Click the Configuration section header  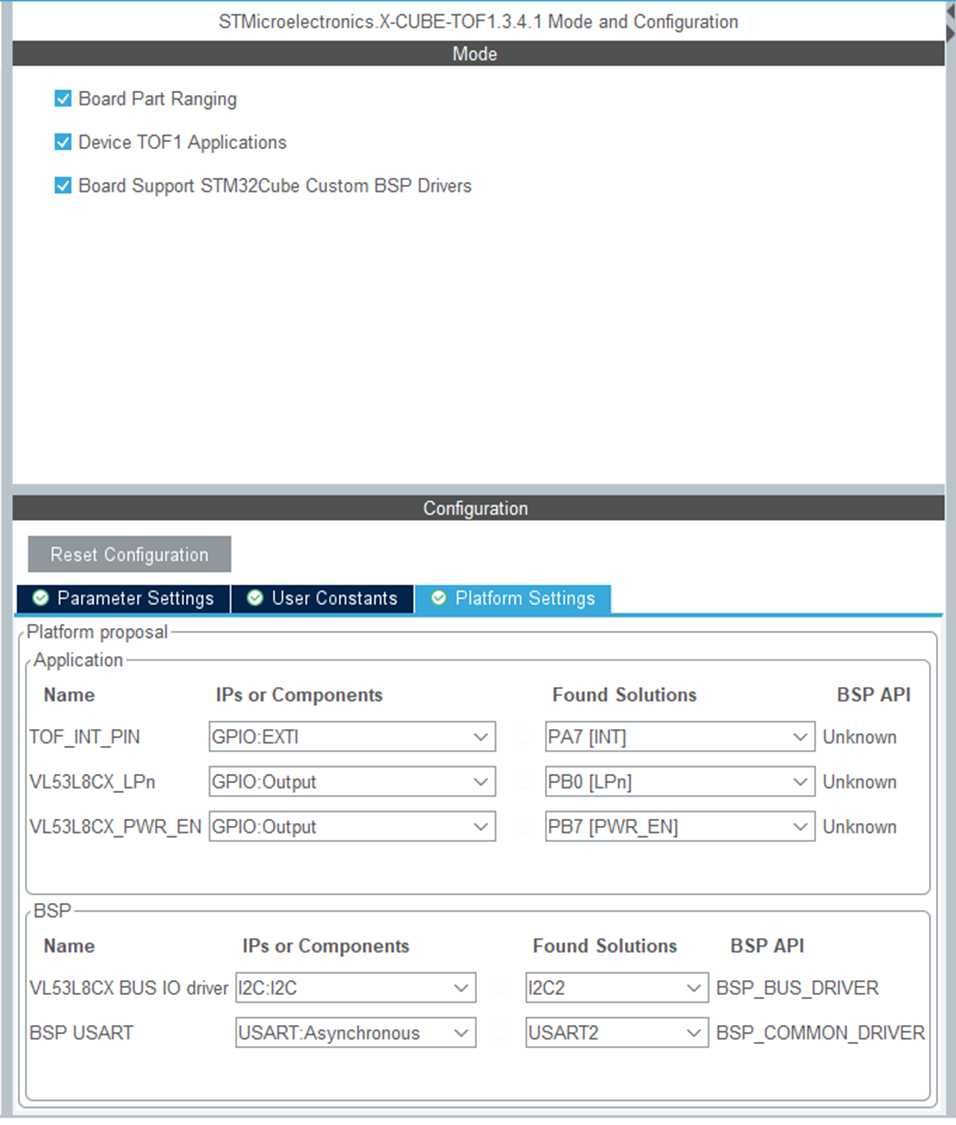point(478,508)
